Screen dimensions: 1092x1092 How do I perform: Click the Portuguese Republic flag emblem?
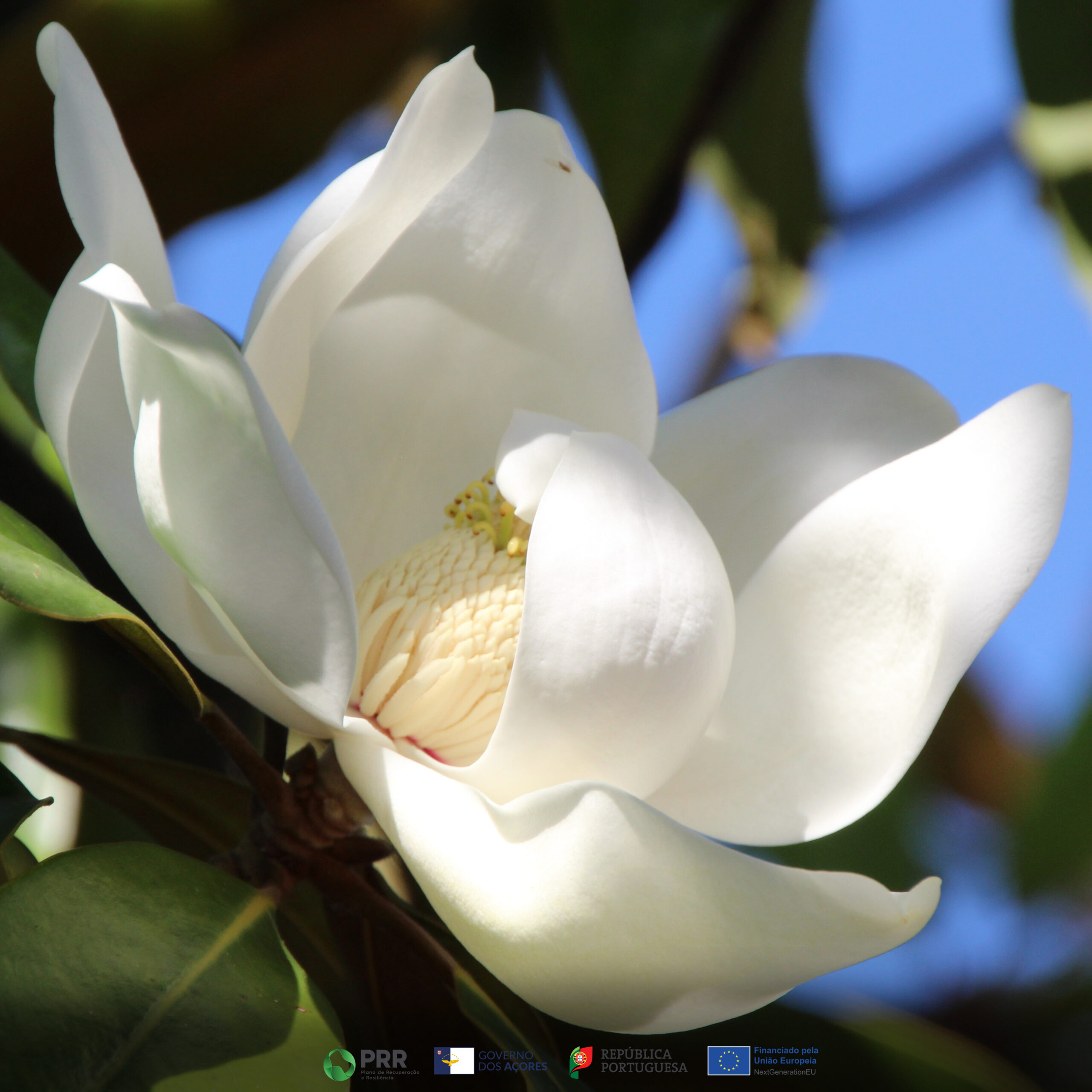581,1061
